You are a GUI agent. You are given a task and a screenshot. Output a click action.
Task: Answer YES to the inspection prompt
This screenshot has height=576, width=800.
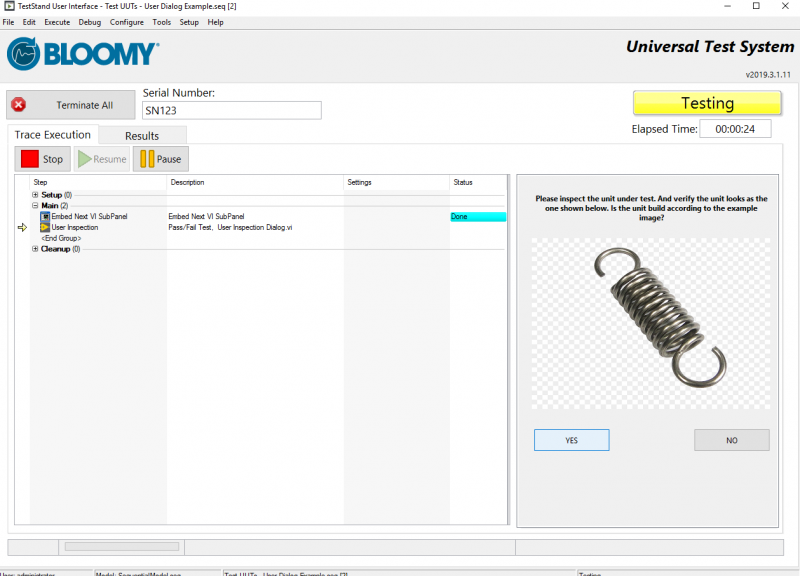tap(571, 440)
